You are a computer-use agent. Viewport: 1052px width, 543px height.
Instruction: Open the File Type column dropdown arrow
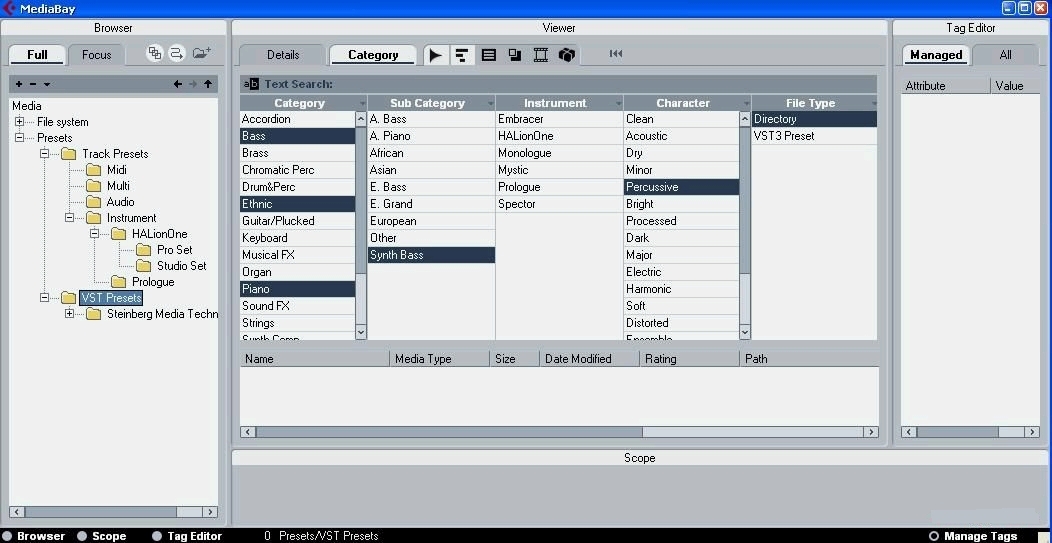coord(874,103)
